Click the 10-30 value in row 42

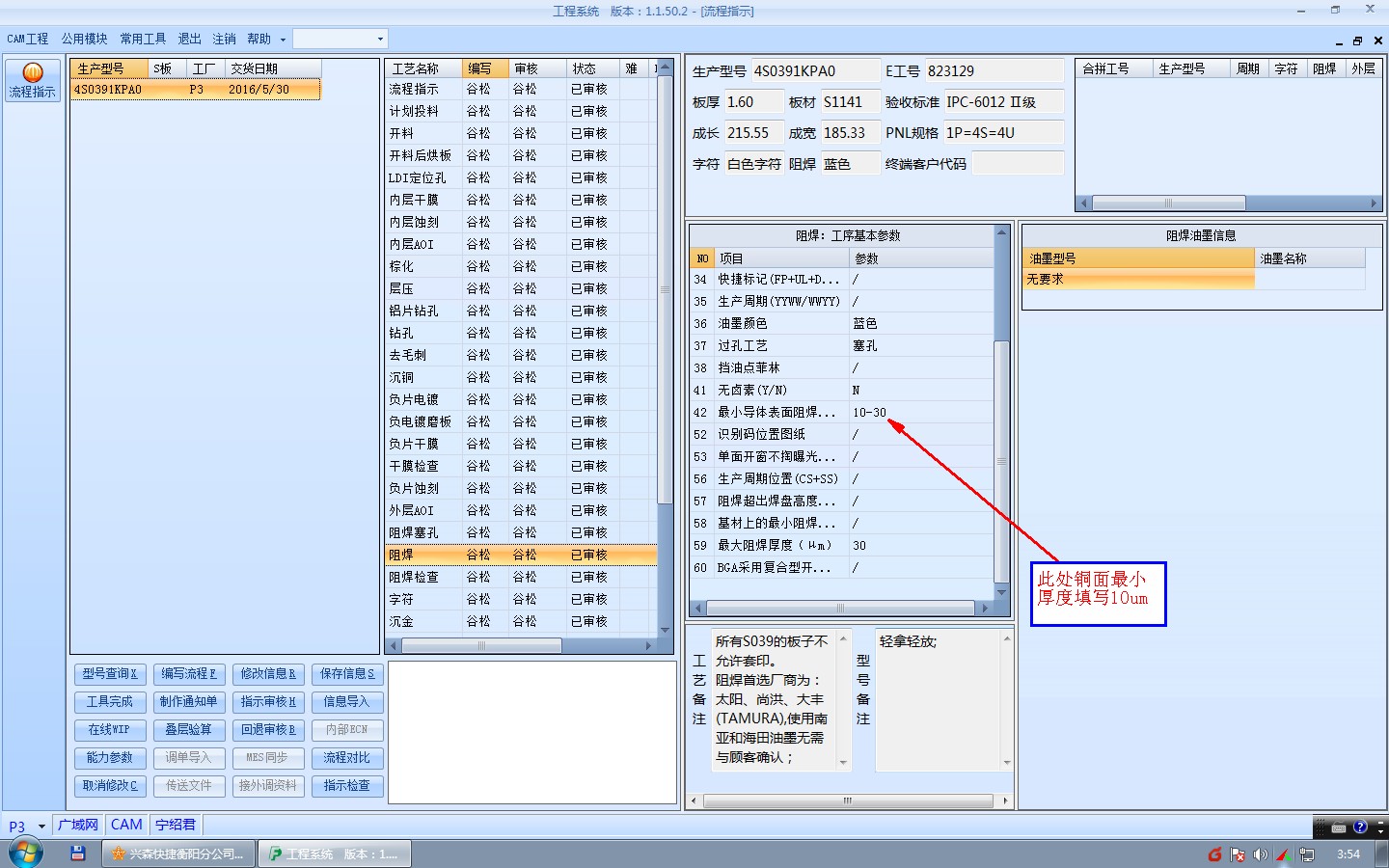click(869, 412)
